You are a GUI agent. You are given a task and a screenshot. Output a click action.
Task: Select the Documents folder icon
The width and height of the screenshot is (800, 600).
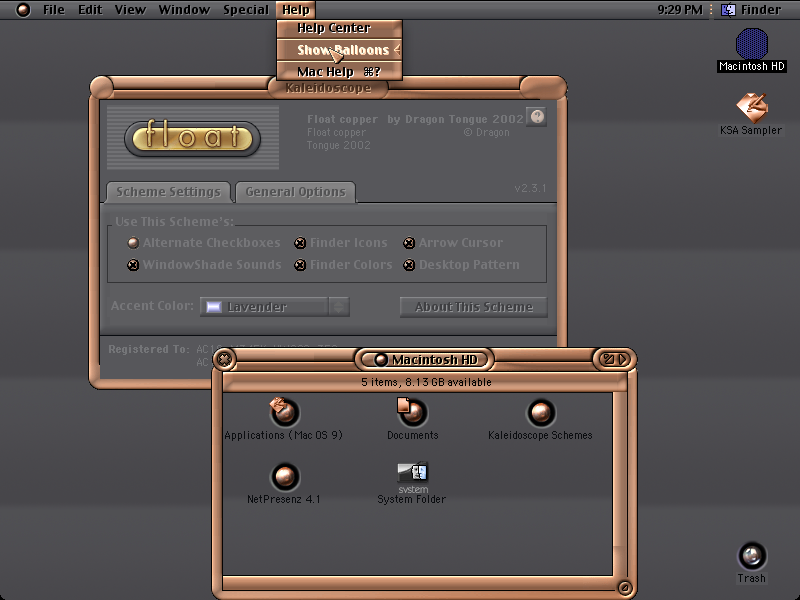[412, 412]
